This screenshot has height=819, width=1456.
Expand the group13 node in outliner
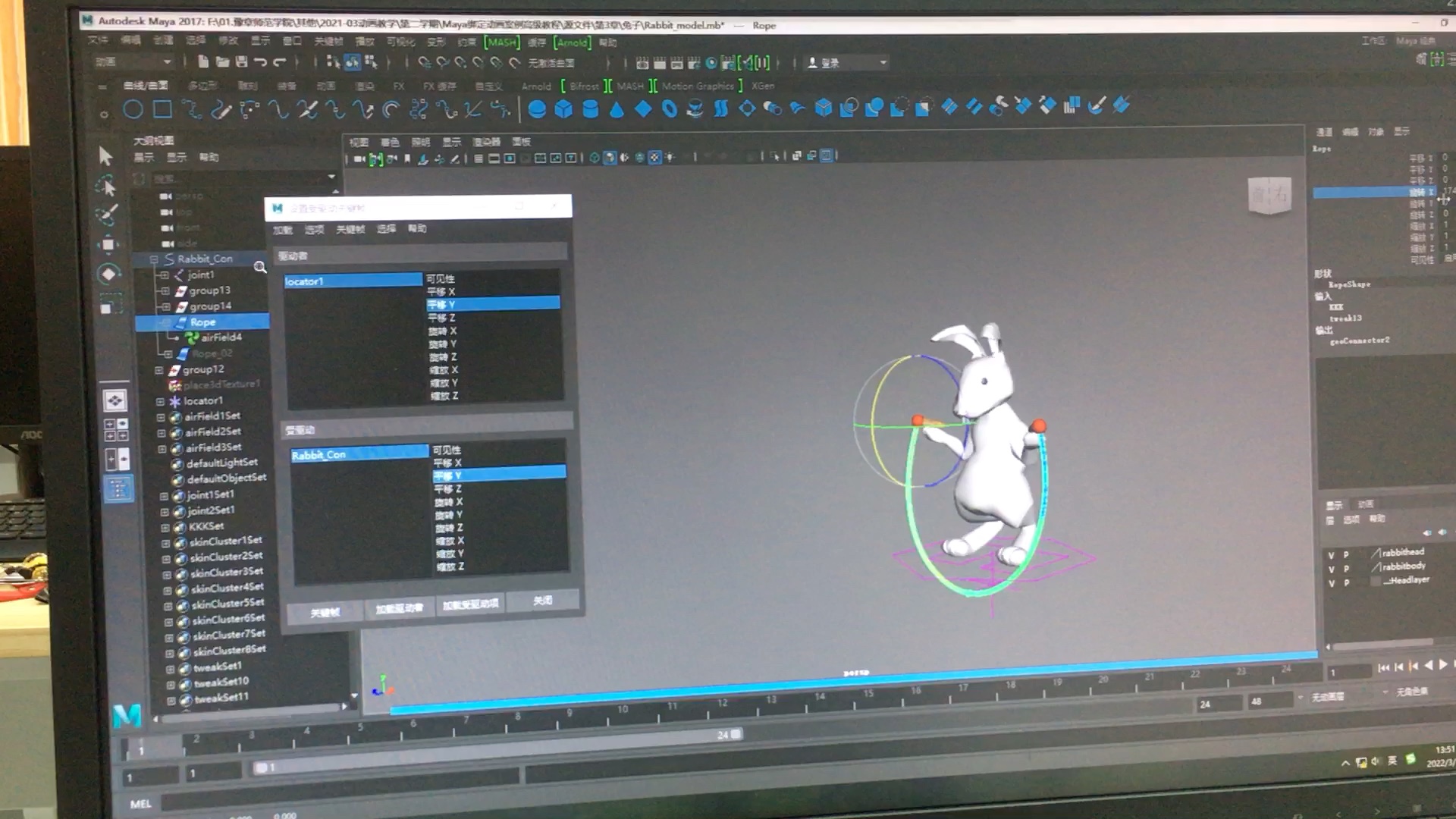click(165, 290)
